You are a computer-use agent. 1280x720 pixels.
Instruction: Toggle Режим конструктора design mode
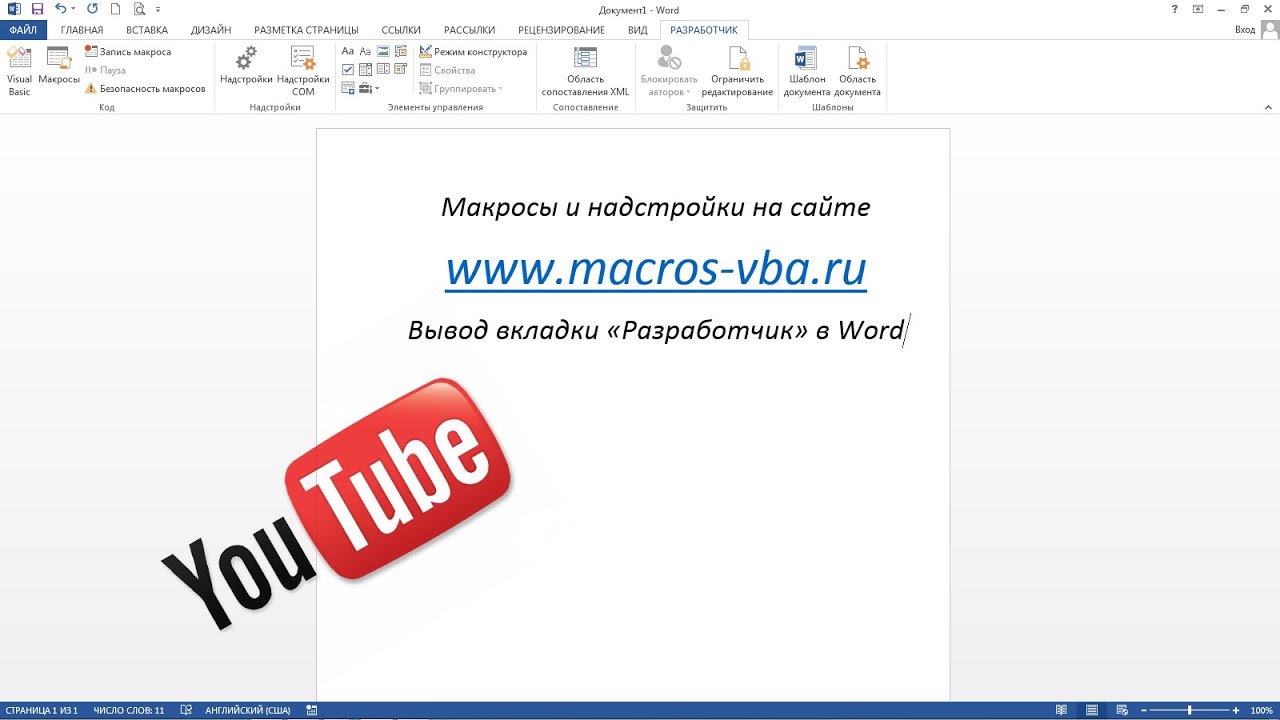click(x=473, y=51)
